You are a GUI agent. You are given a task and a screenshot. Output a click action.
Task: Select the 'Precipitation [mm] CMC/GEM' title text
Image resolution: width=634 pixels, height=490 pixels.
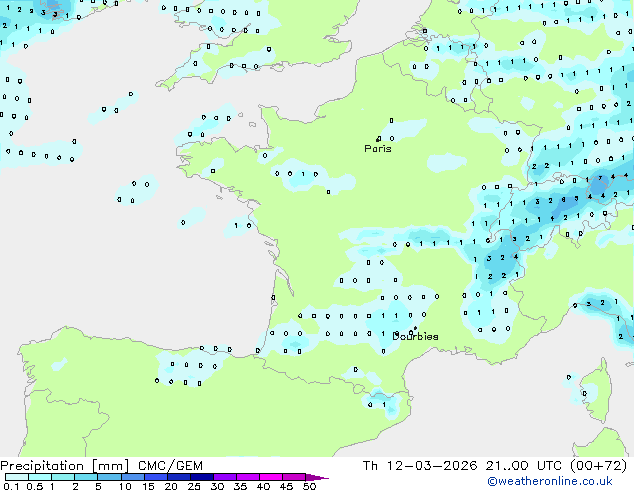(101, 466)
